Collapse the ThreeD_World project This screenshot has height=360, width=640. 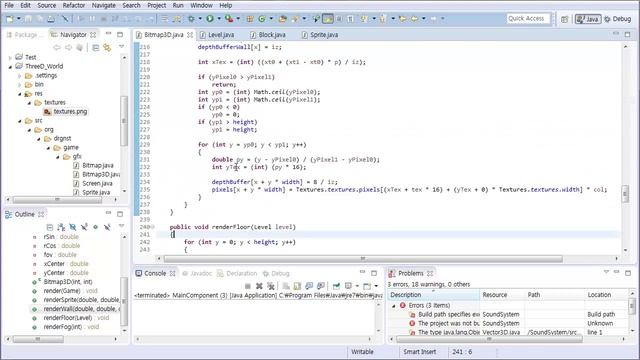10,67
